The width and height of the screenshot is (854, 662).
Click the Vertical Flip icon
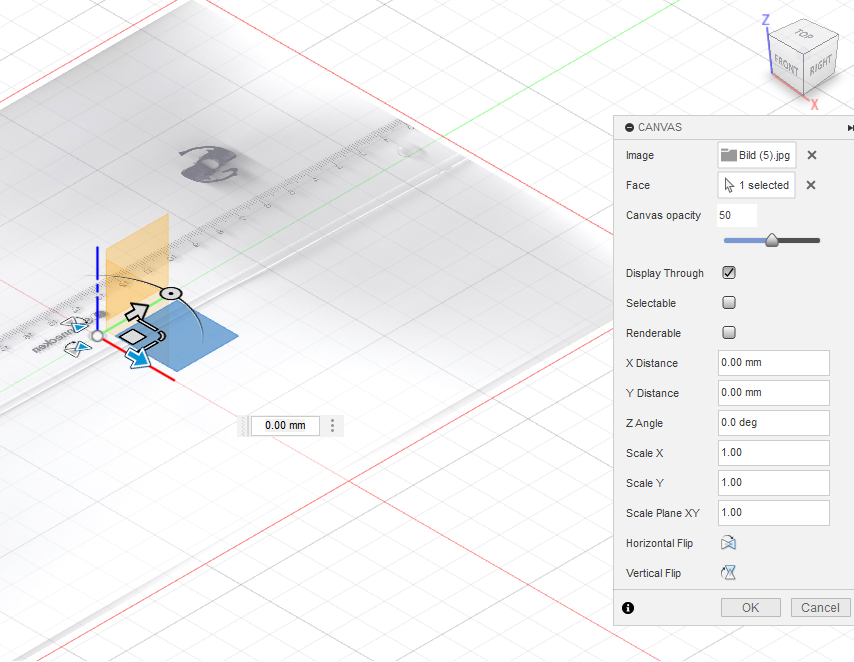pyautogui.click(x=730, y=573)
